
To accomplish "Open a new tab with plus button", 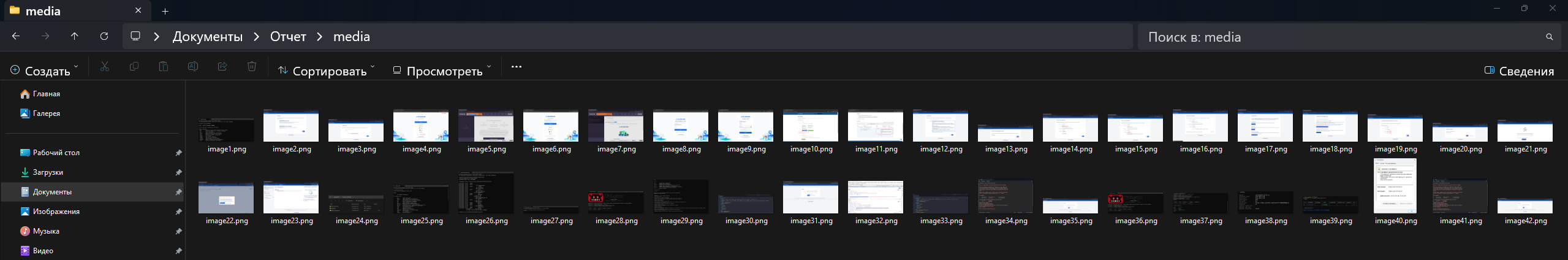I will [x=165, y=11].
